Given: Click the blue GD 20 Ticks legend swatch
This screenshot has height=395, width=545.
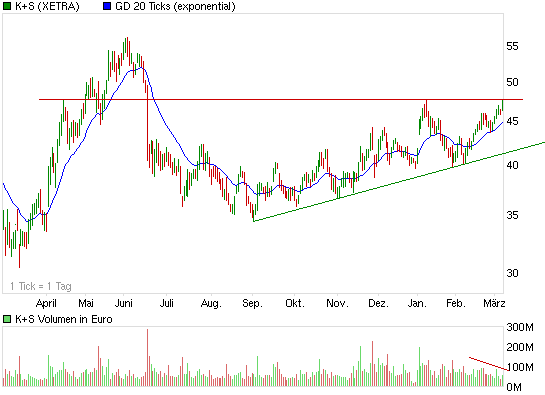Looking at the screenshot, I should click(x=107, y=6).
